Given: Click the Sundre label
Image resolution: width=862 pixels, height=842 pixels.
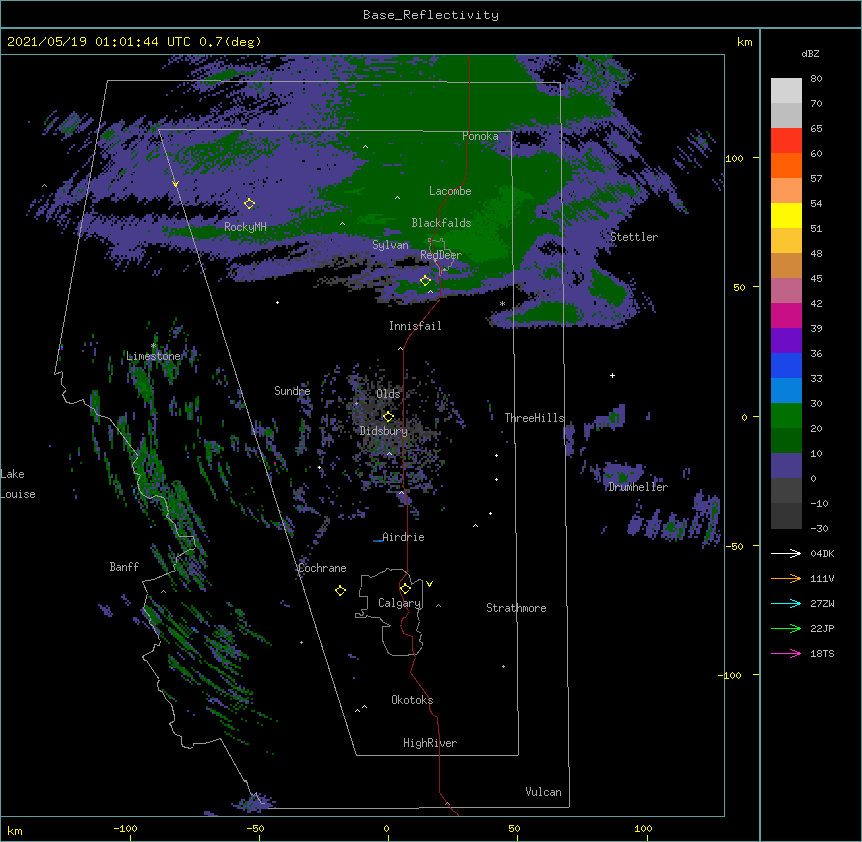Looking at the screenshot, I should click(x=292, y=391).
